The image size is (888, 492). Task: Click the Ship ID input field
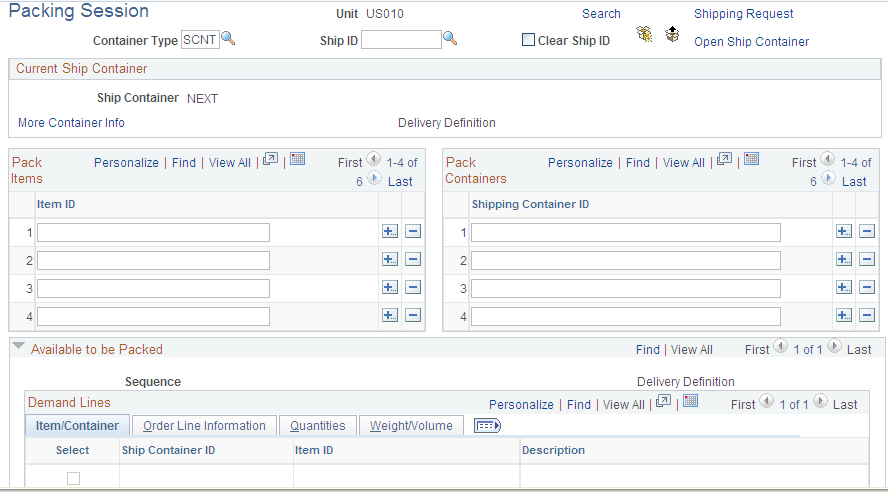(x=402, y=40)
